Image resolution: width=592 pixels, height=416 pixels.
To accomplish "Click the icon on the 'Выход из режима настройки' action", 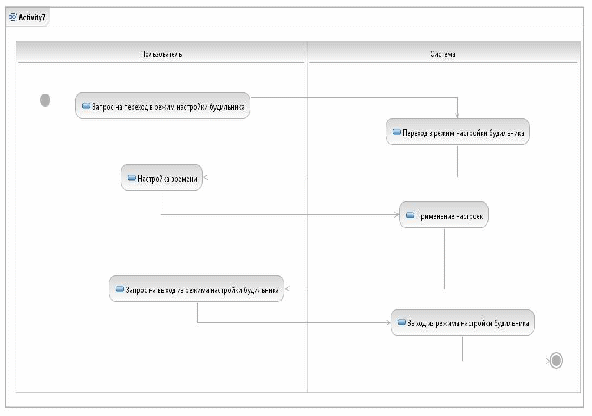I will tap(401, 322).
